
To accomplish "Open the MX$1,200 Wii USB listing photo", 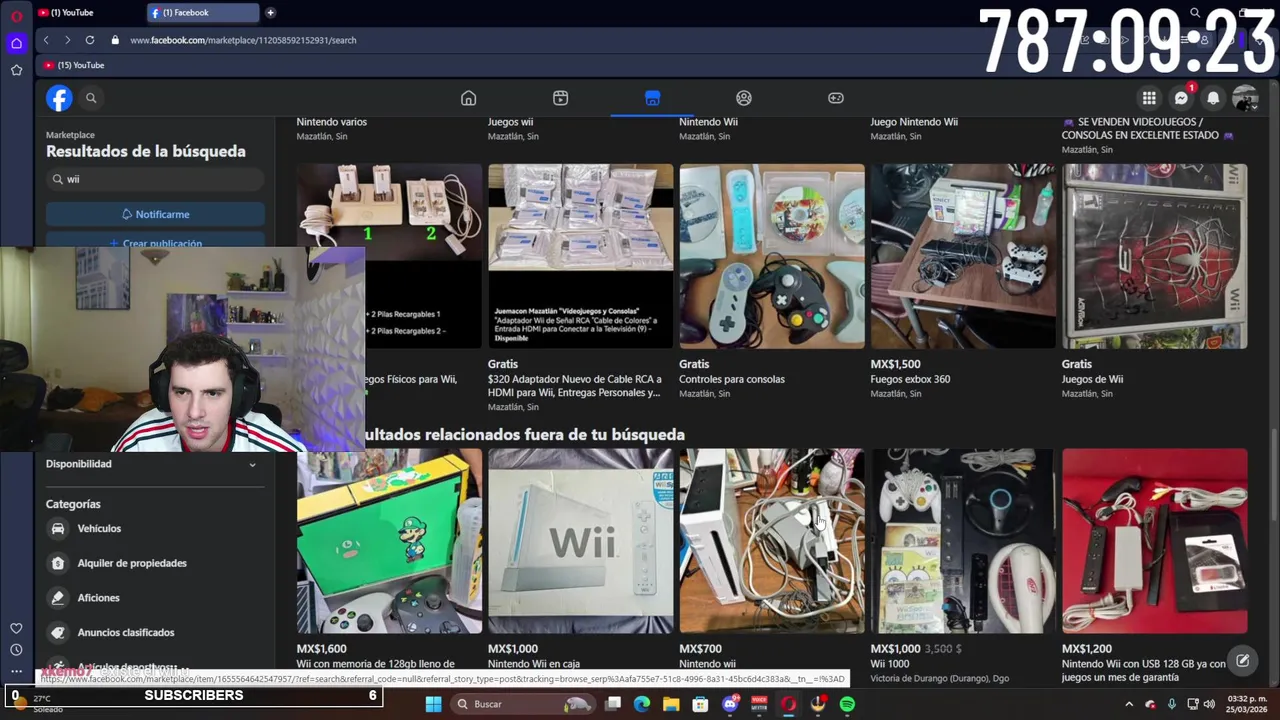I will (1155, 541).
